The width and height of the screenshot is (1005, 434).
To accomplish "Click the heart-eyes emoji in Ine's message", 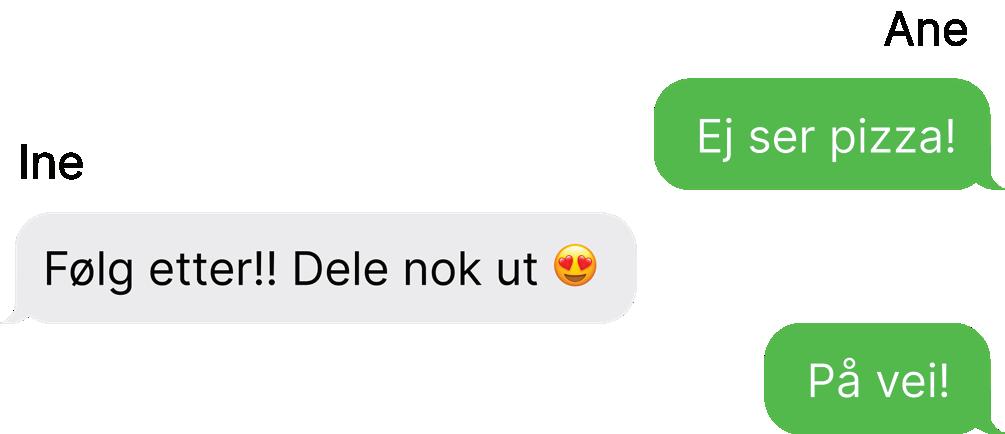I will tap(575, 265).
